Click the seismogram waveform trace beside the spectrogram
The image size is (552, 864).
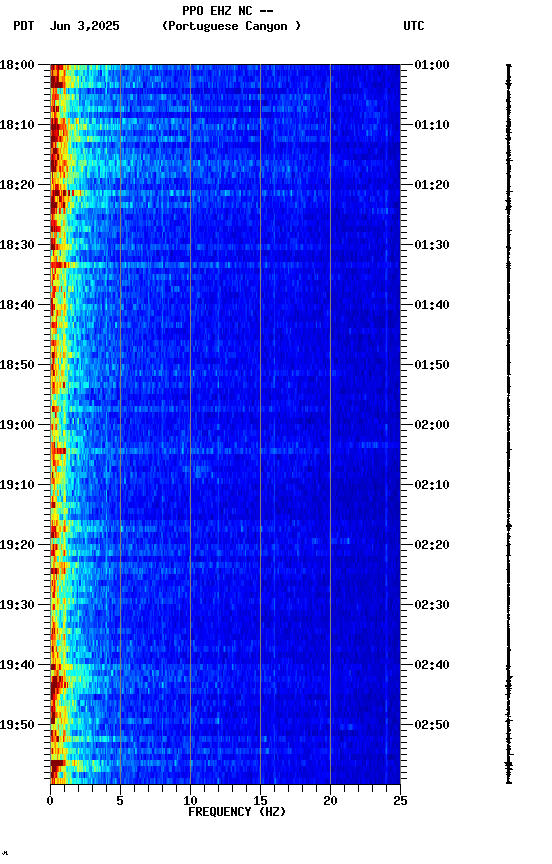(x=508, y=424)
